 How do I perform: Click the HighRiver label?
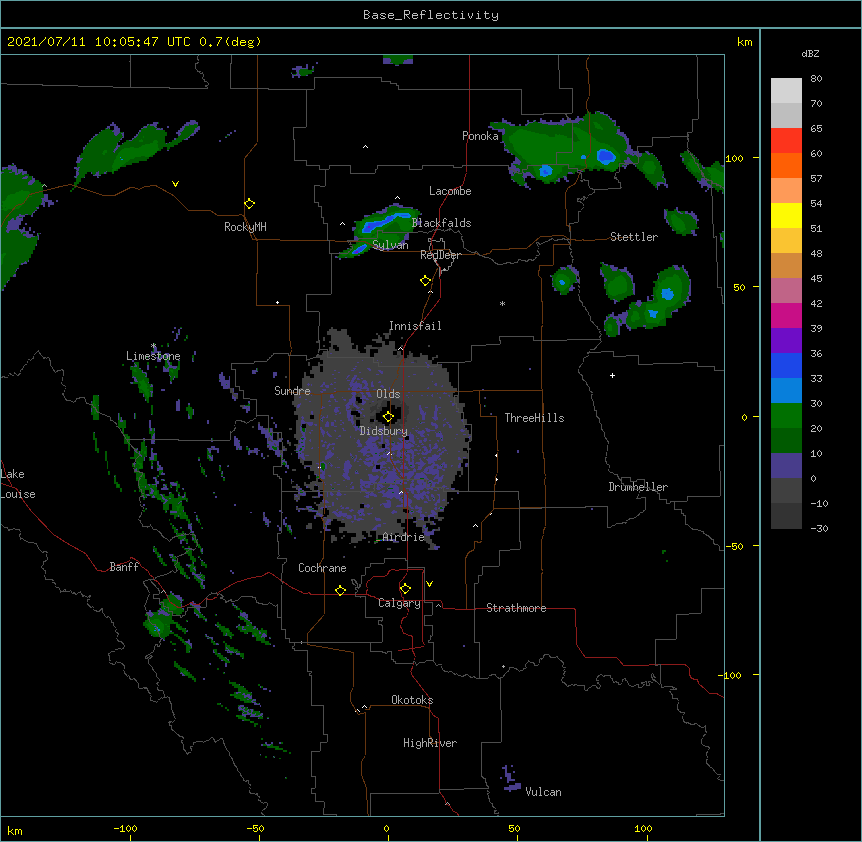click(x=430, y=743)
